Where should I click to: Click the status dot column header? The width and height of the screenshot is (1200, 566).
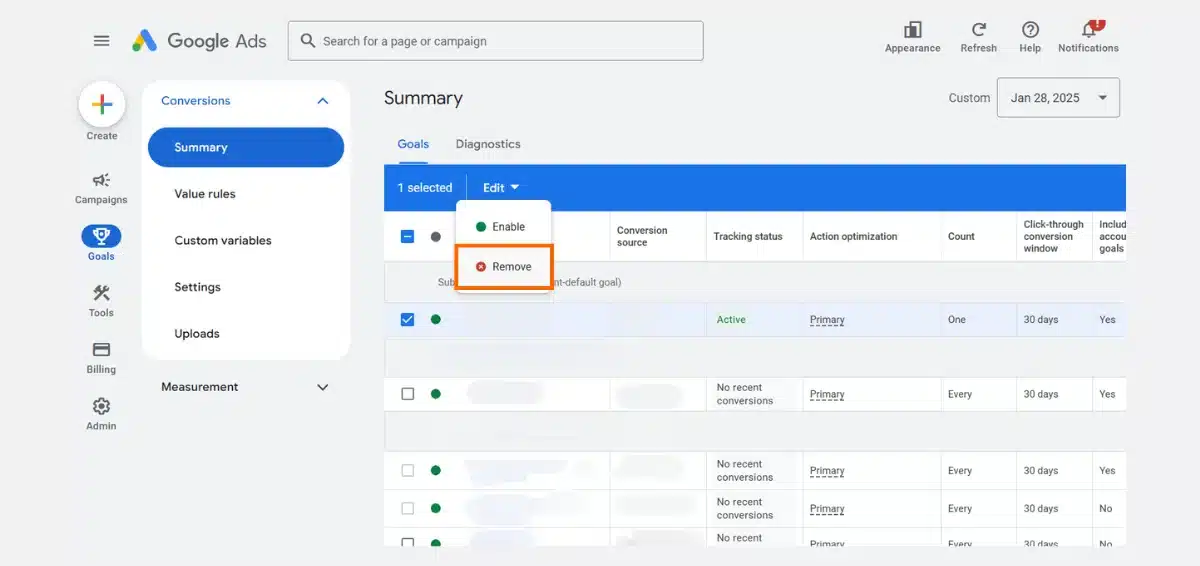(436, 237)
